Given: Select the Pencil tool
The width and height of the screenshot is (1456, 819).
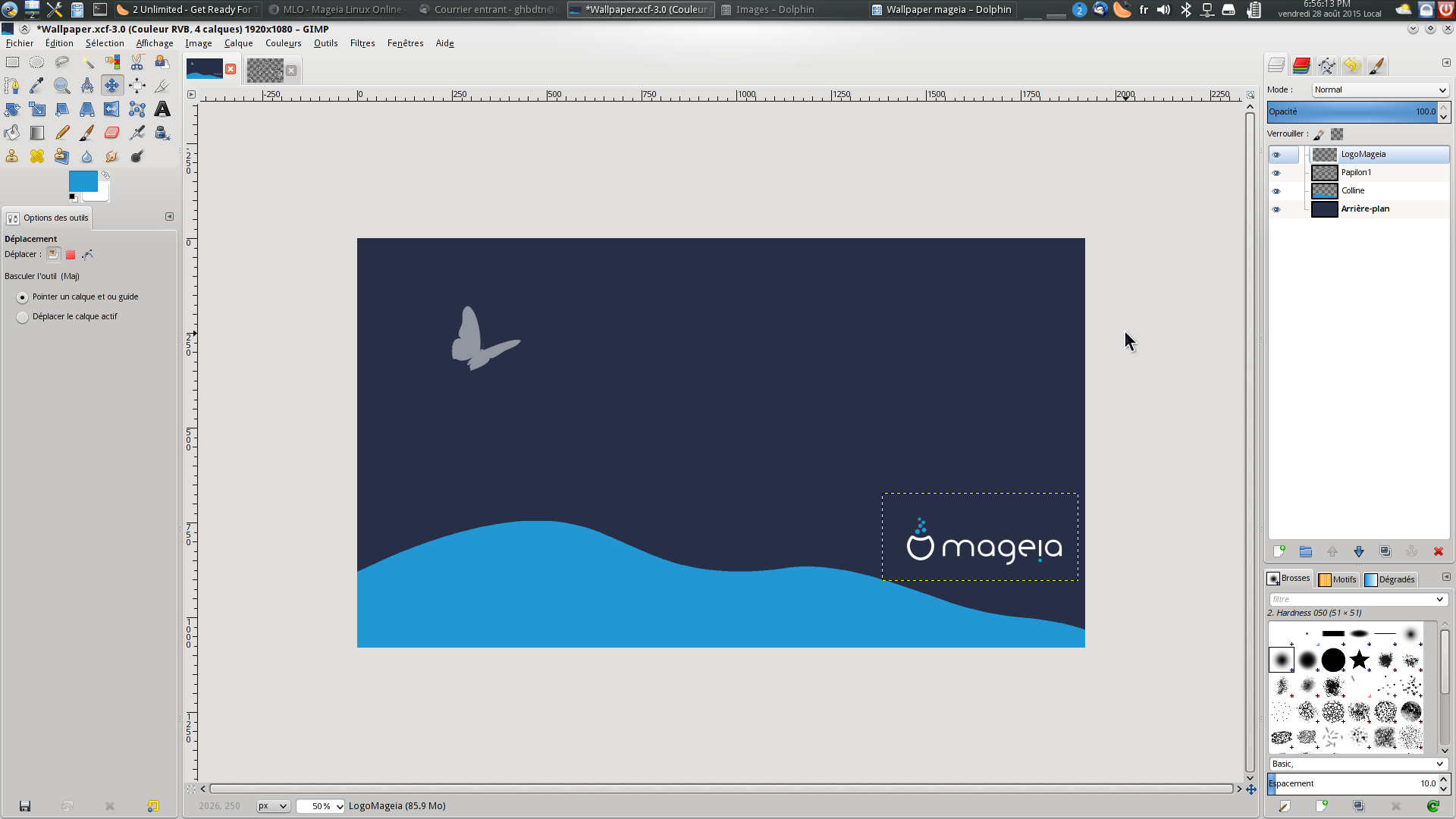Looking at the screenshot, I should point(62,133).
